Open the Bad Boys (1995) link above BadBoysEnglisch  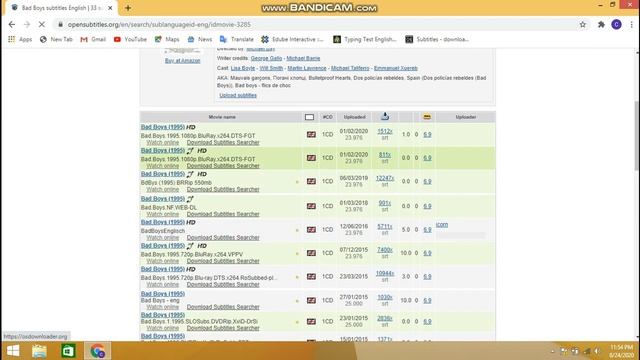[163, 222]
